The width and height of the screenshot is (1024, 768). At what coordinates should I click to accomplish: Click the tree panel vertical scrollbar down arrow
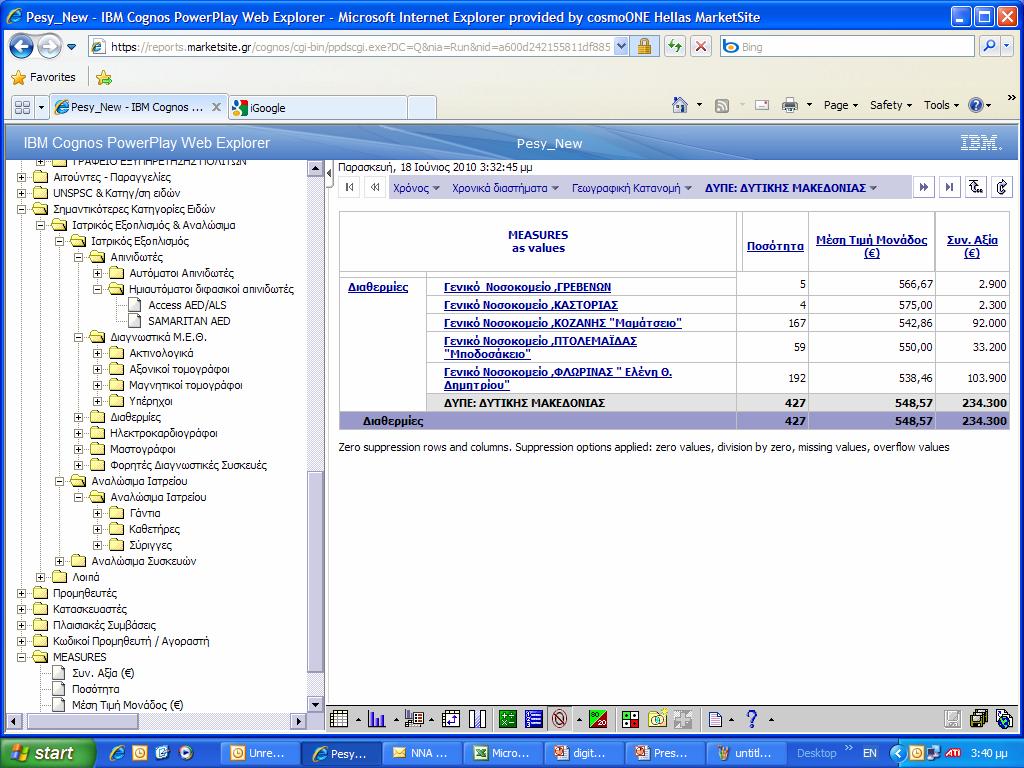tap(315, 704)
